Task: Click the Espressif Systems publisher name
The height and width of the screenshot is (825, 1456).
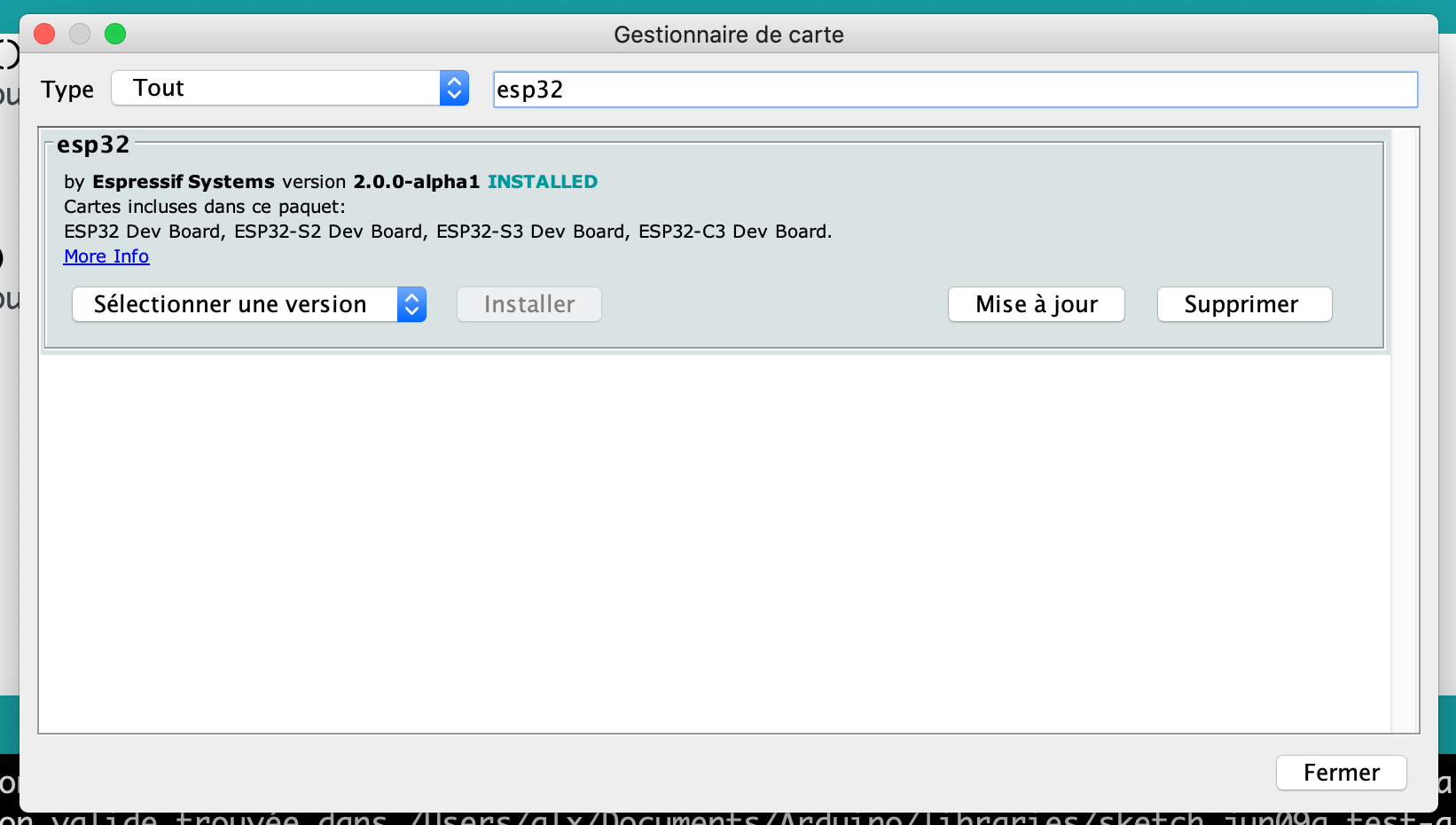Action: 184,181
